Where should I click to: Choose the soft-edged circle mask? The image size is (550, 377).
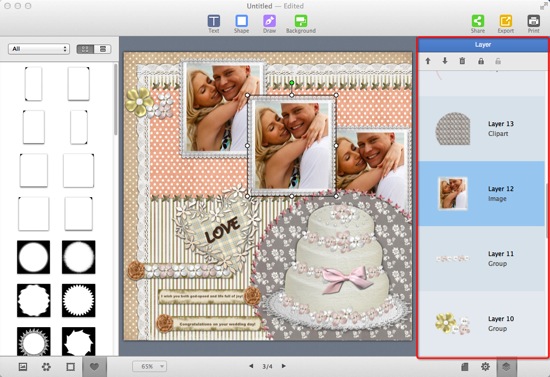point(79,257)
